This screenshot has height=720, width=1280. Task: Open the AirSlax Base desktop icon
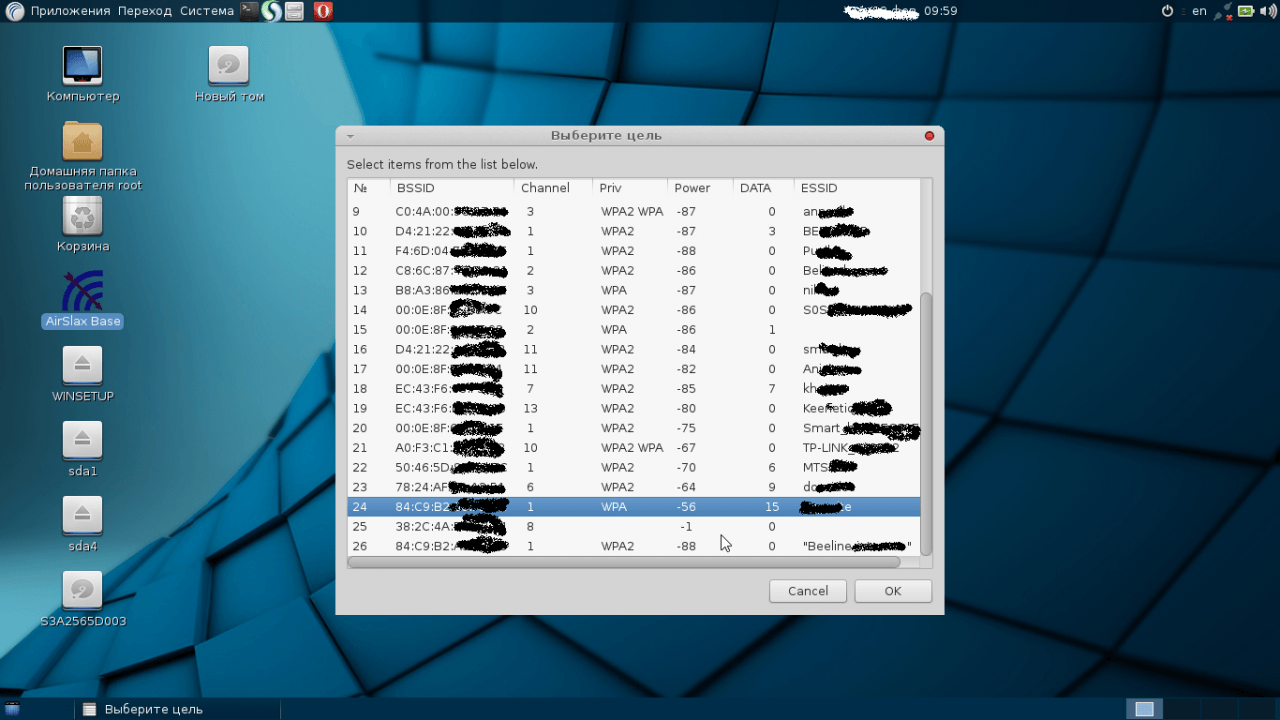point(83,291)
